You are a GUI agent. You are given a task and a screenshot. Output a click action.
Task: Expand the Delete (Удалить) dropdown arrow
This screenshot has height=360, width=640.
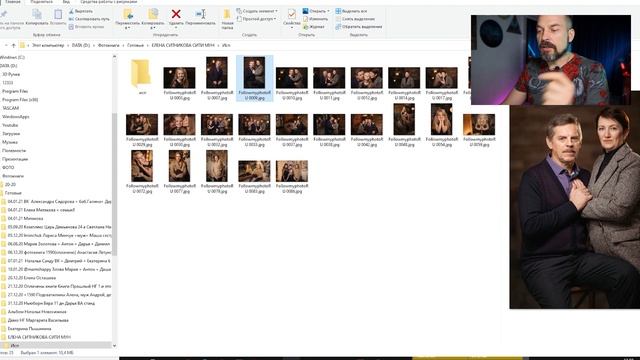(x=176, y=28)
